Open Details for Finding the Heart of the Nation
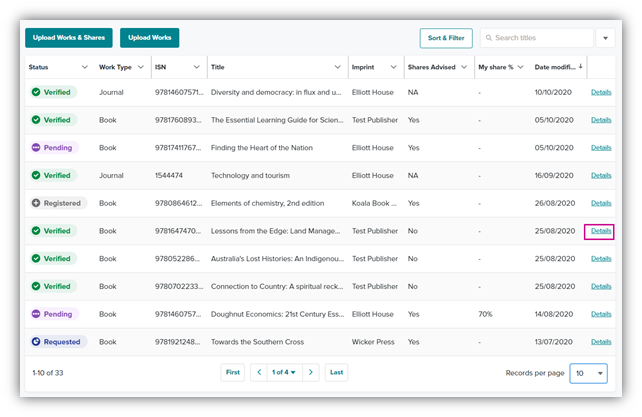 [601, 148]
